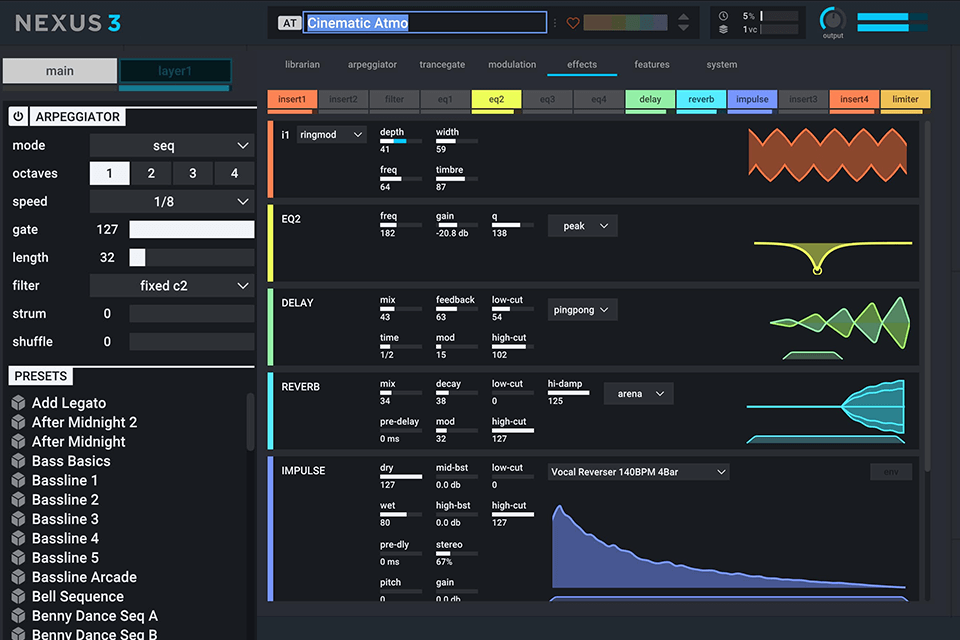
Task: Set arpeggiator octaves to 4
Action: point(234,173)
